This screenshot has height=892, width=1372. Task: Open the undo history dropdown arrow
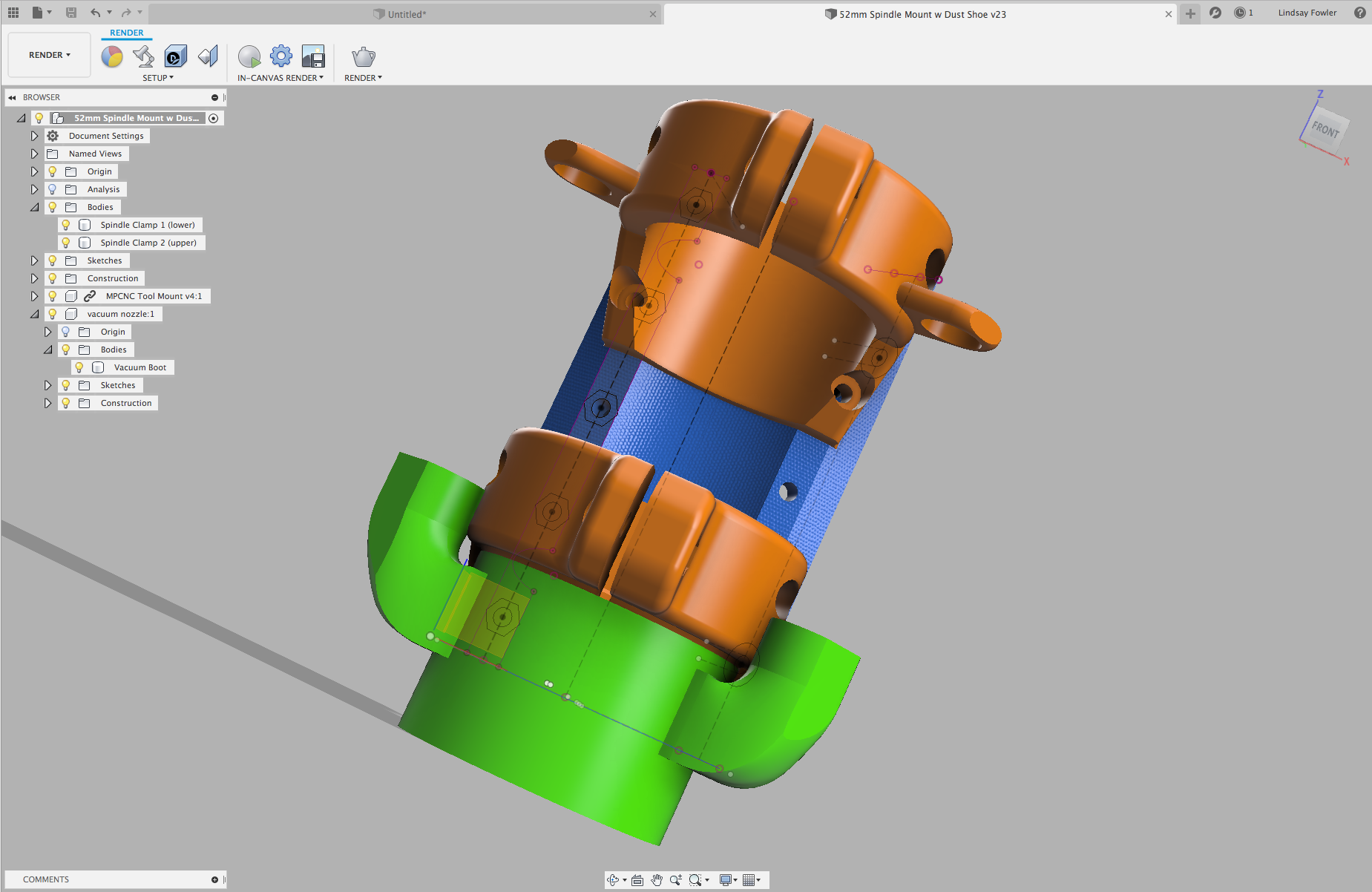coord(109,13)
